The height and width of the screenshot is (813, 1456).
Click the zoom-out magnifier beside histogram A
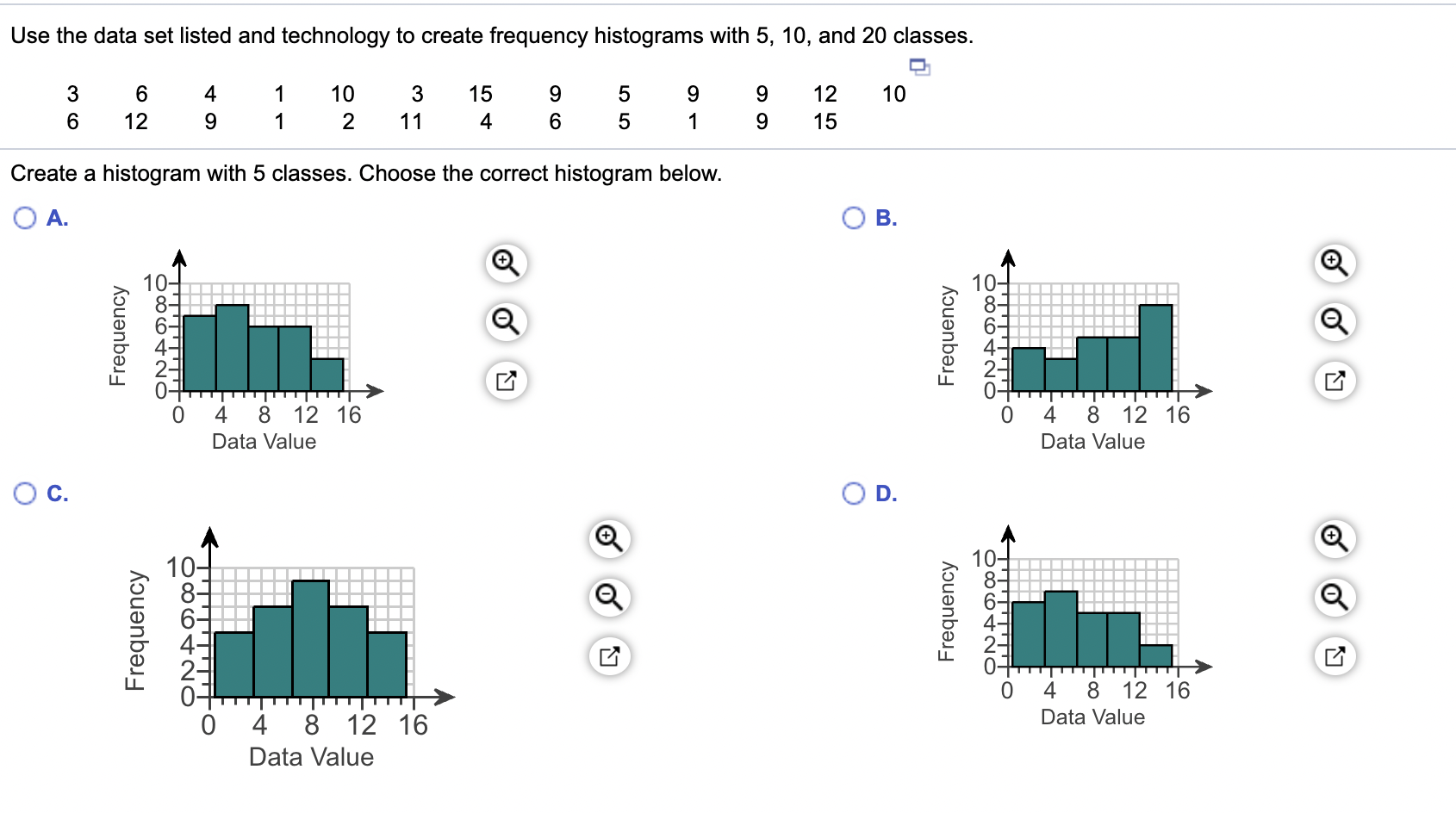click(506, 321)
